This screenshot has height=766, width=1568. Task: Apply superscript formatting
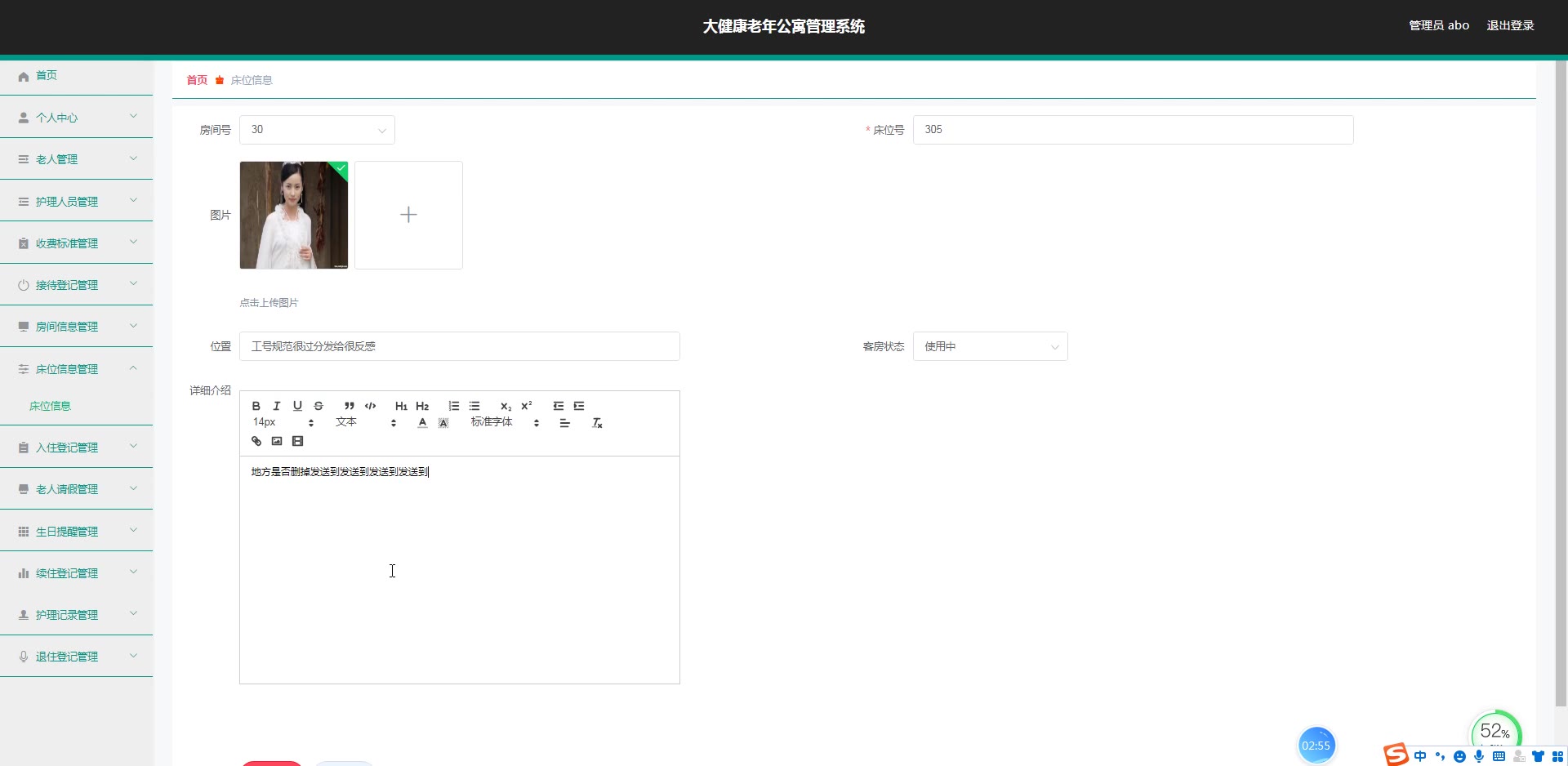click(x=527, y=406)
